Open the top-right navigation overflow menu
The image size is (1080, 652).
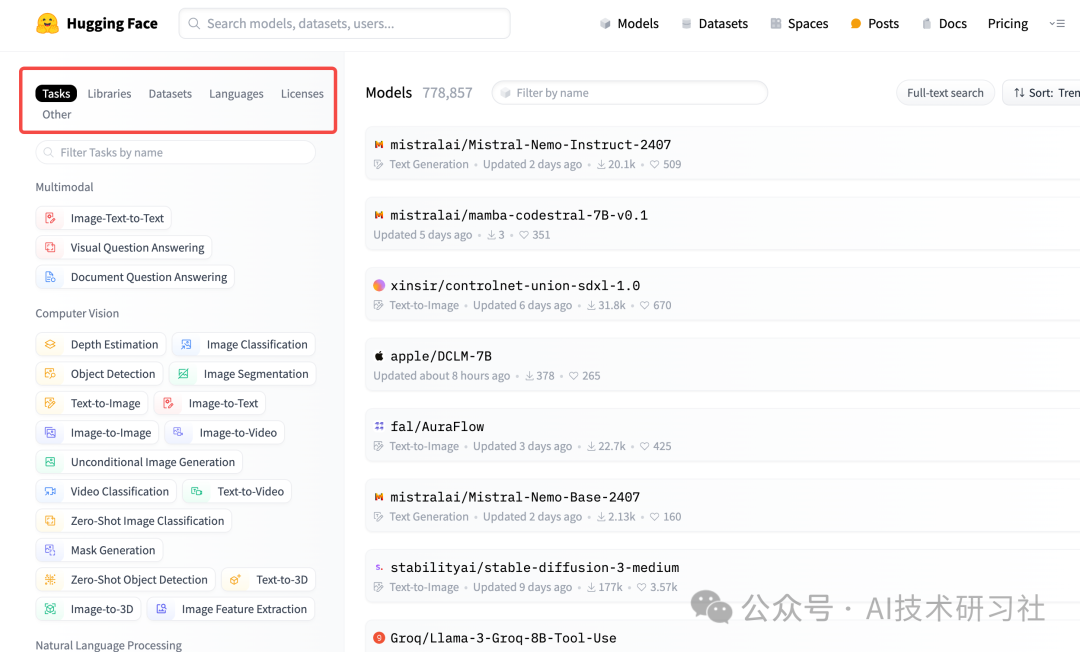1057,23
